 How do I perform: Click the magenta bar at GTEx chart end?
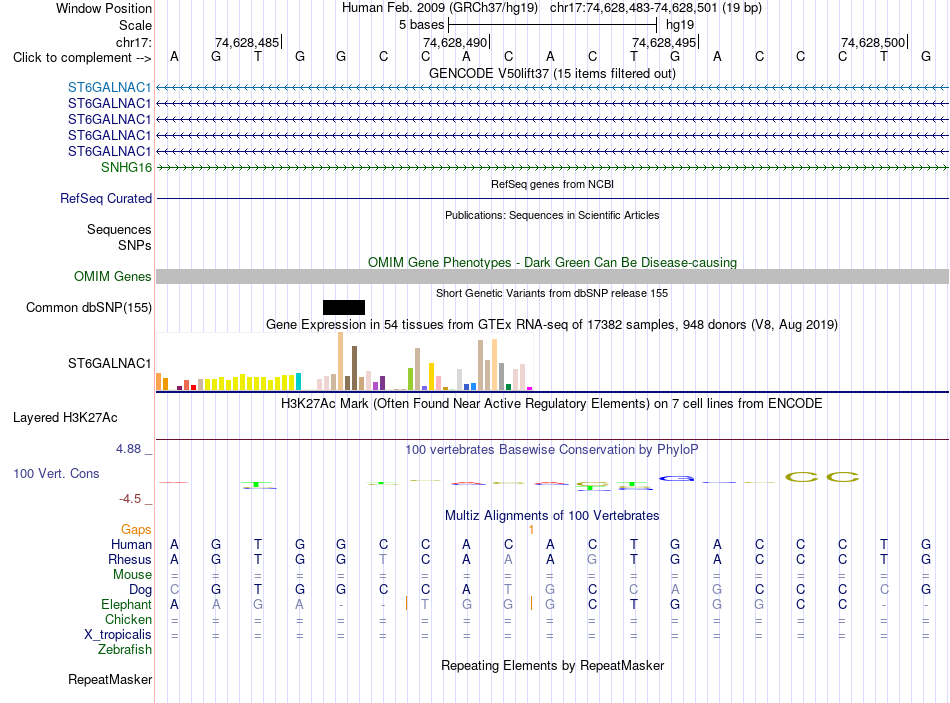[530, 388]
